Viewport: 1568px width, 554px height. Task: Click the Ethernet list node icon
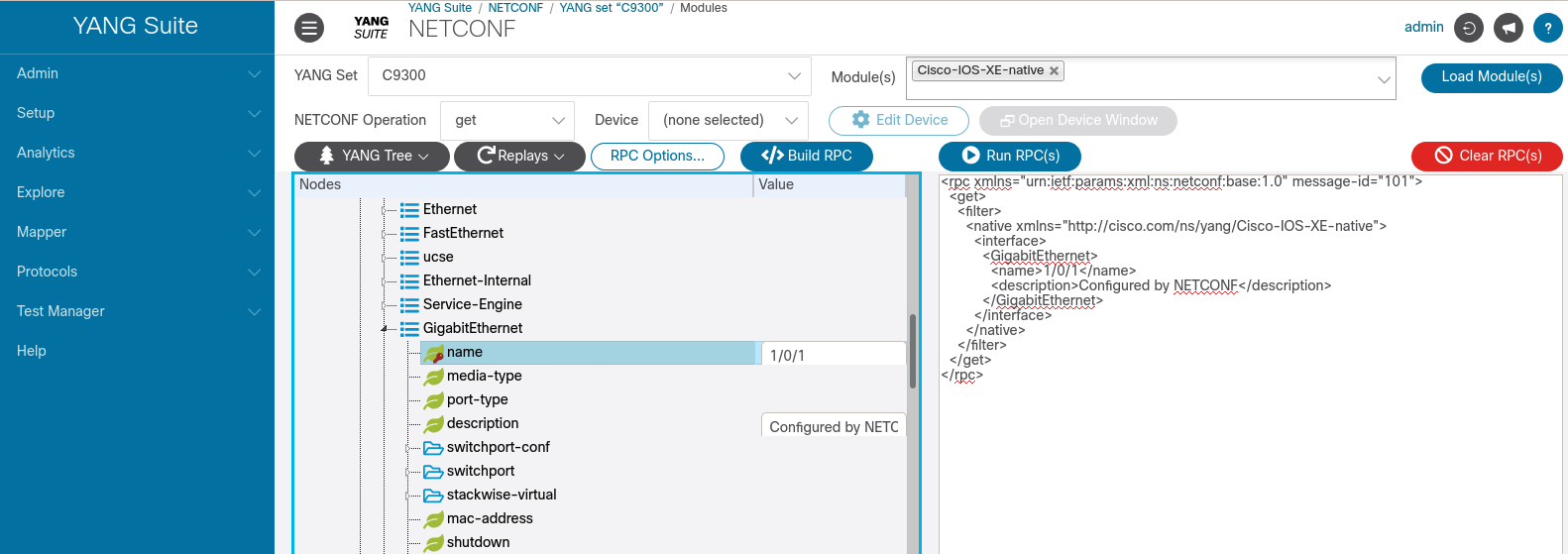point(409,209)
